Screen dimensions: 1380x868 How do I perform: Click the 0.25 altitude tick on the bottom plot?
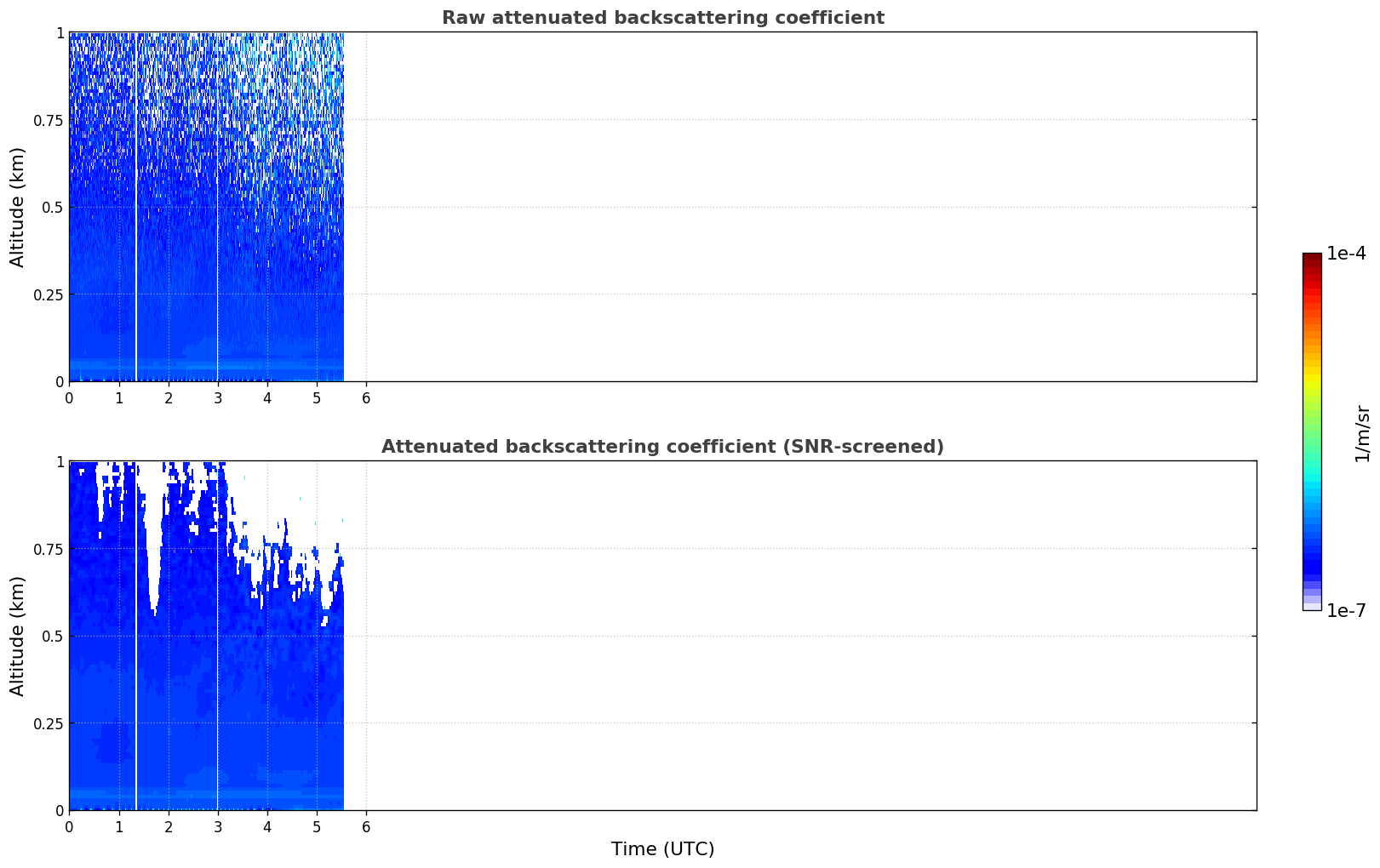pyautogui.click(x=49, y=723)
